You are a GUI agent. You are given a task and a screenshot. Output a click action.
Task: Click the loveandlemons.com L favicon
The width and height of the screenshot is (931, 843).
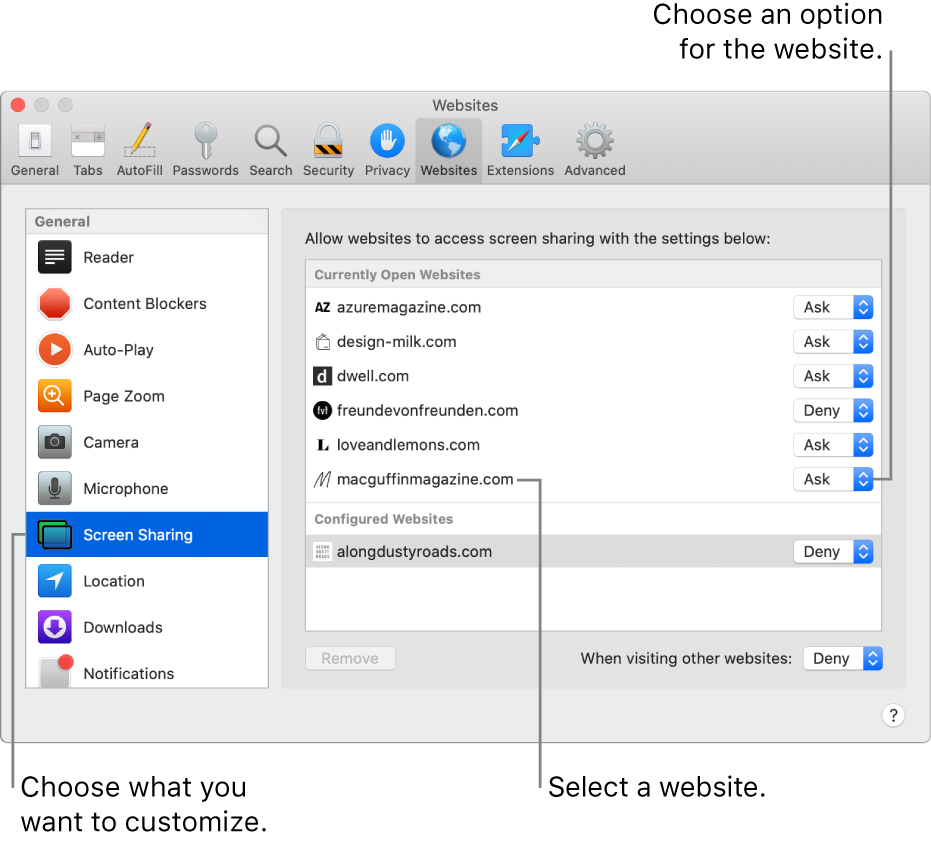pos(322,445)
